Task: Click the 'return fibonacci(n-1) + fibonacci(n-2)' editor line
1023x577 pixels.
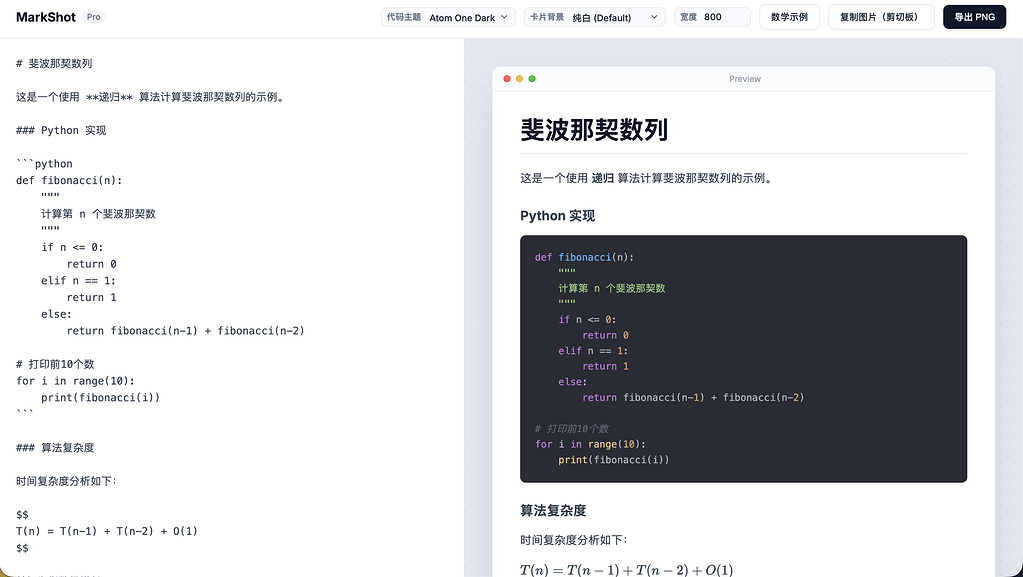Action: [185, 330]
